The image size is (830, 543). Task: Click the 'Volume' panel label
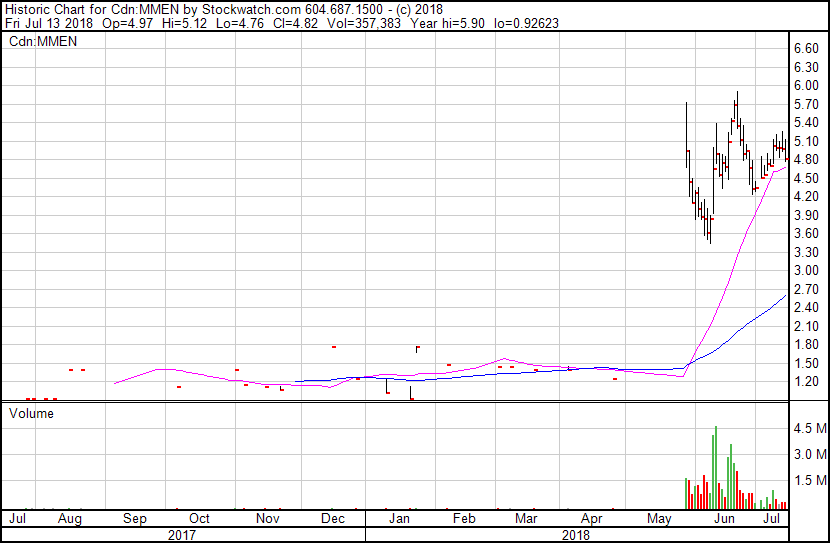[31, 413]
